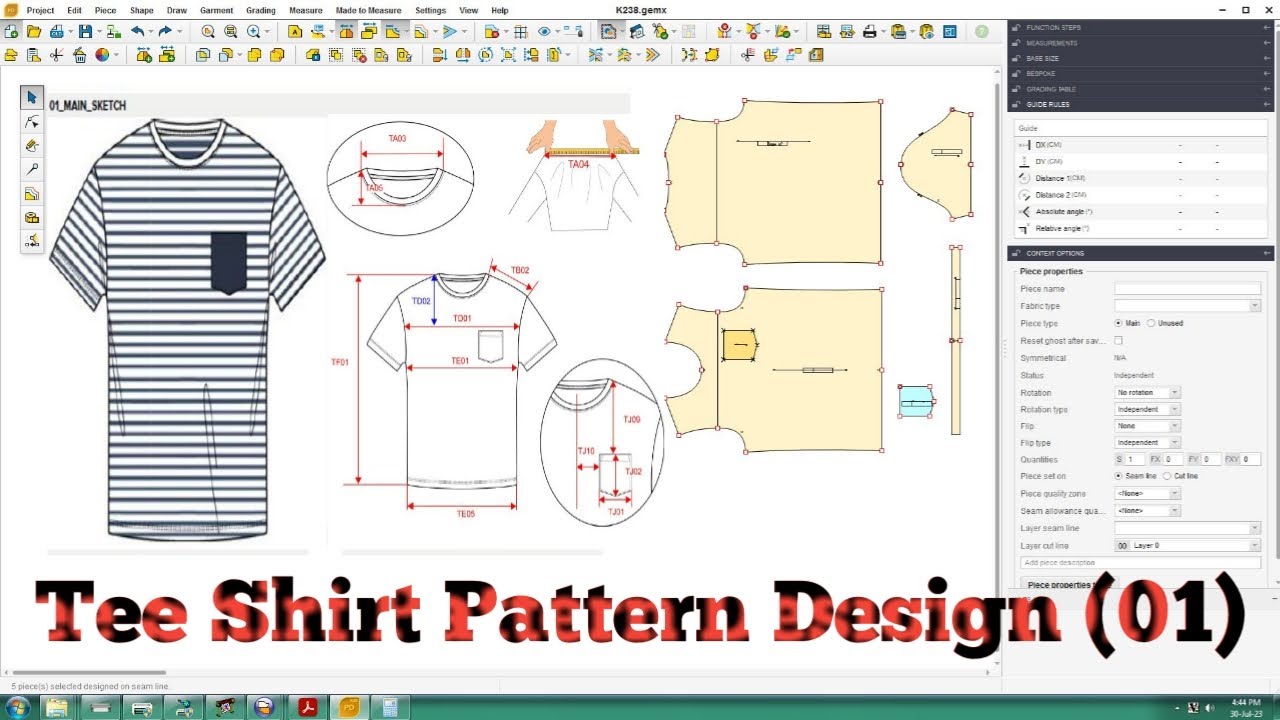Click the Piece name input field
The width and height of the screenshot is (1280, 720).
[x=1188, y=289]
